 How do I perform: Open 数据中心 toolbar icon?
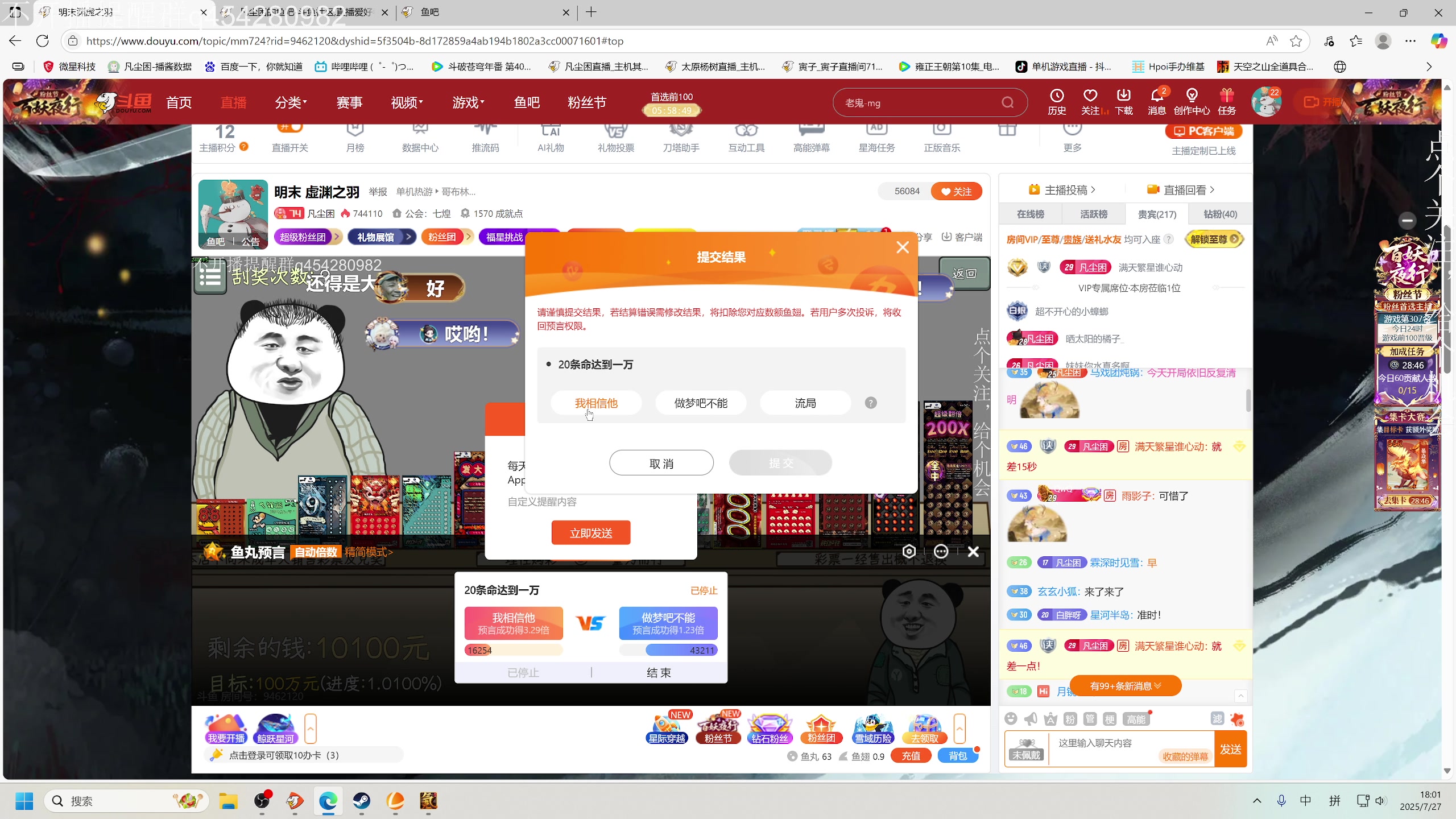420,138
